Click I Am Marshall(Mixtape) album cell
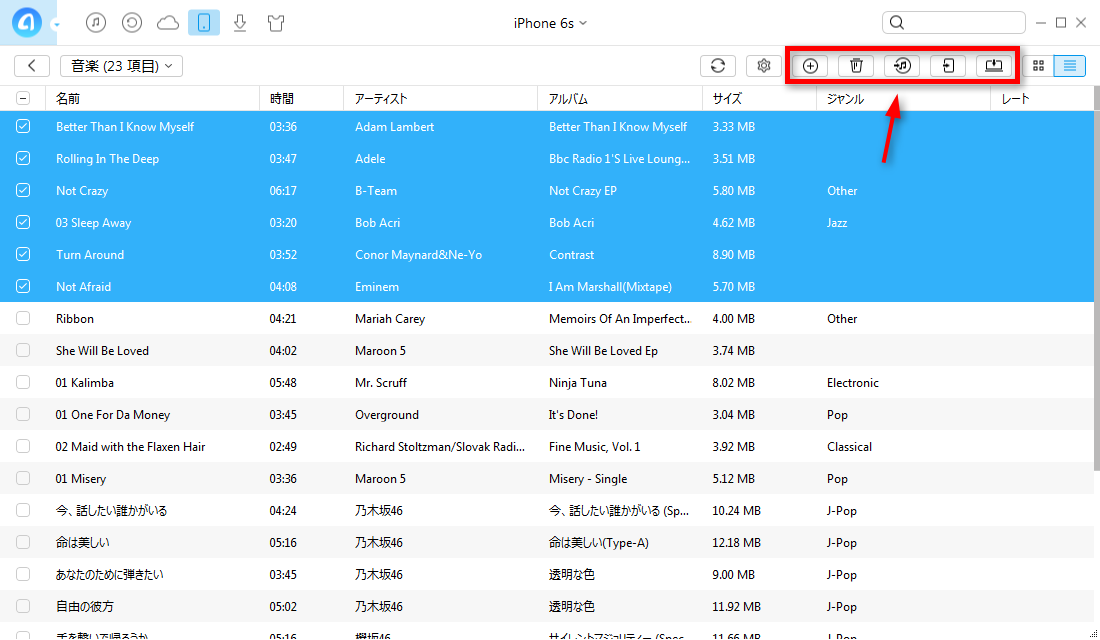The height and width of the screenshot is (640, 1100). tap(610, 286)
